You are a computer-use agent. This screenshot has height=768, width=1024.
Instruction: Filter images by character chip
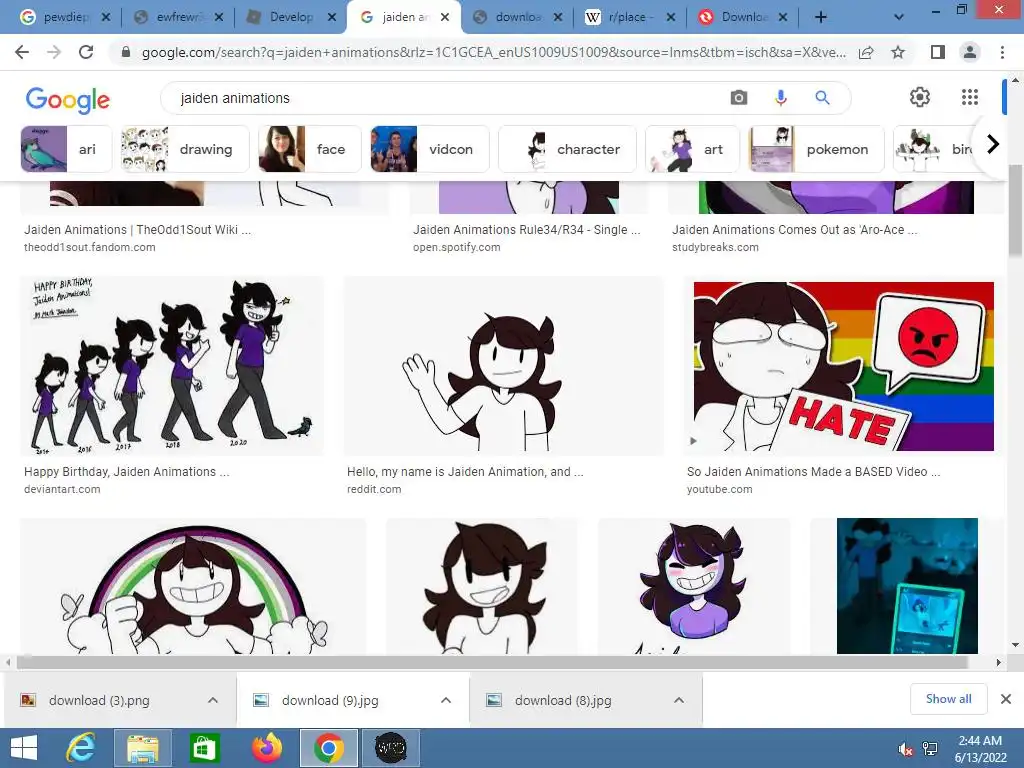567,149
